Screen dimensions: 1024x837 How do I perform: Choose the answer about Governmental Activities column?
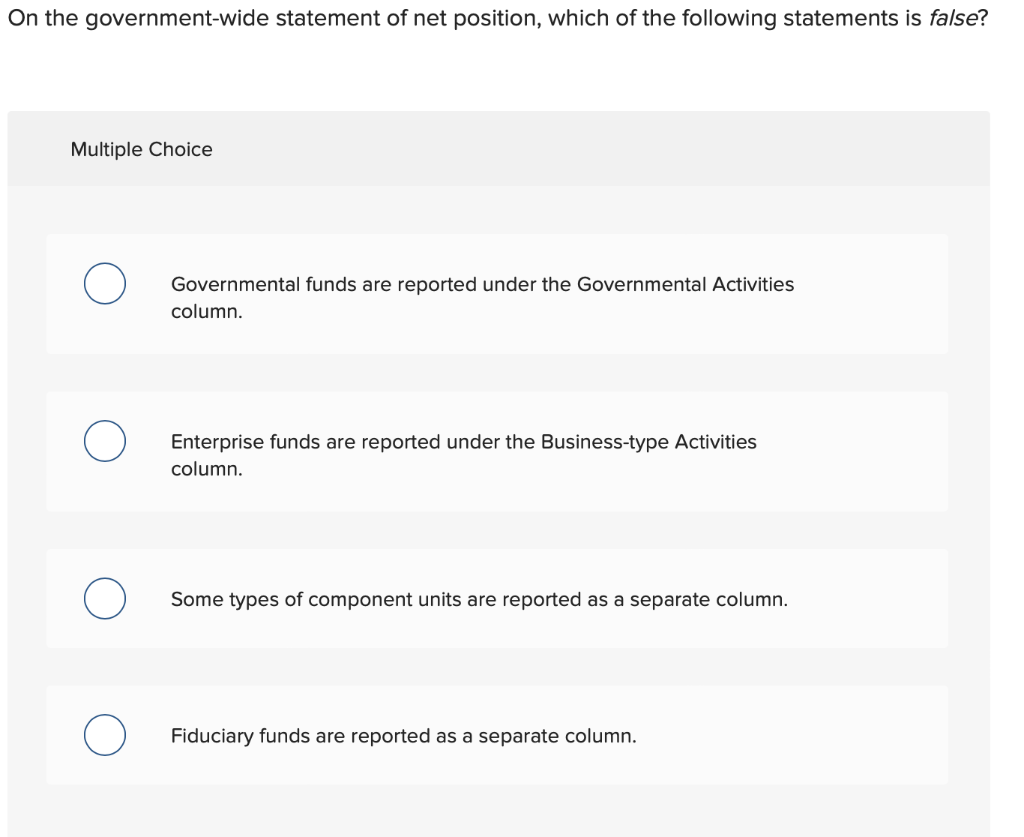coord(483,296)
